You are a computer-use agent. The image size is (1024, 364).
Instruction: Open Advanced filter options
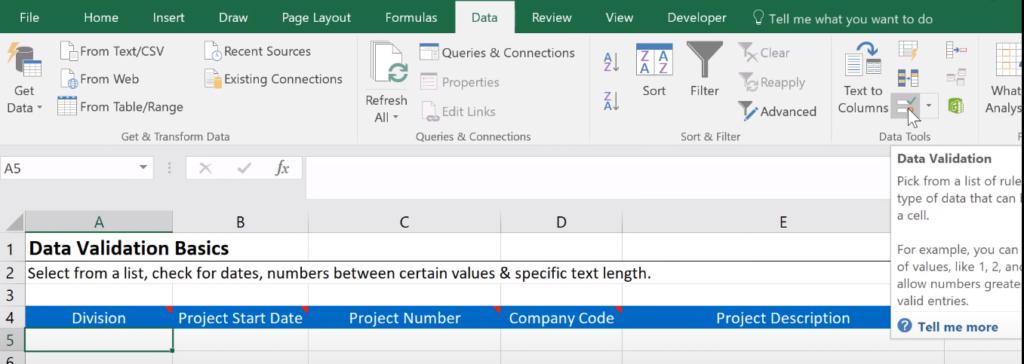[x=778, y=111]
